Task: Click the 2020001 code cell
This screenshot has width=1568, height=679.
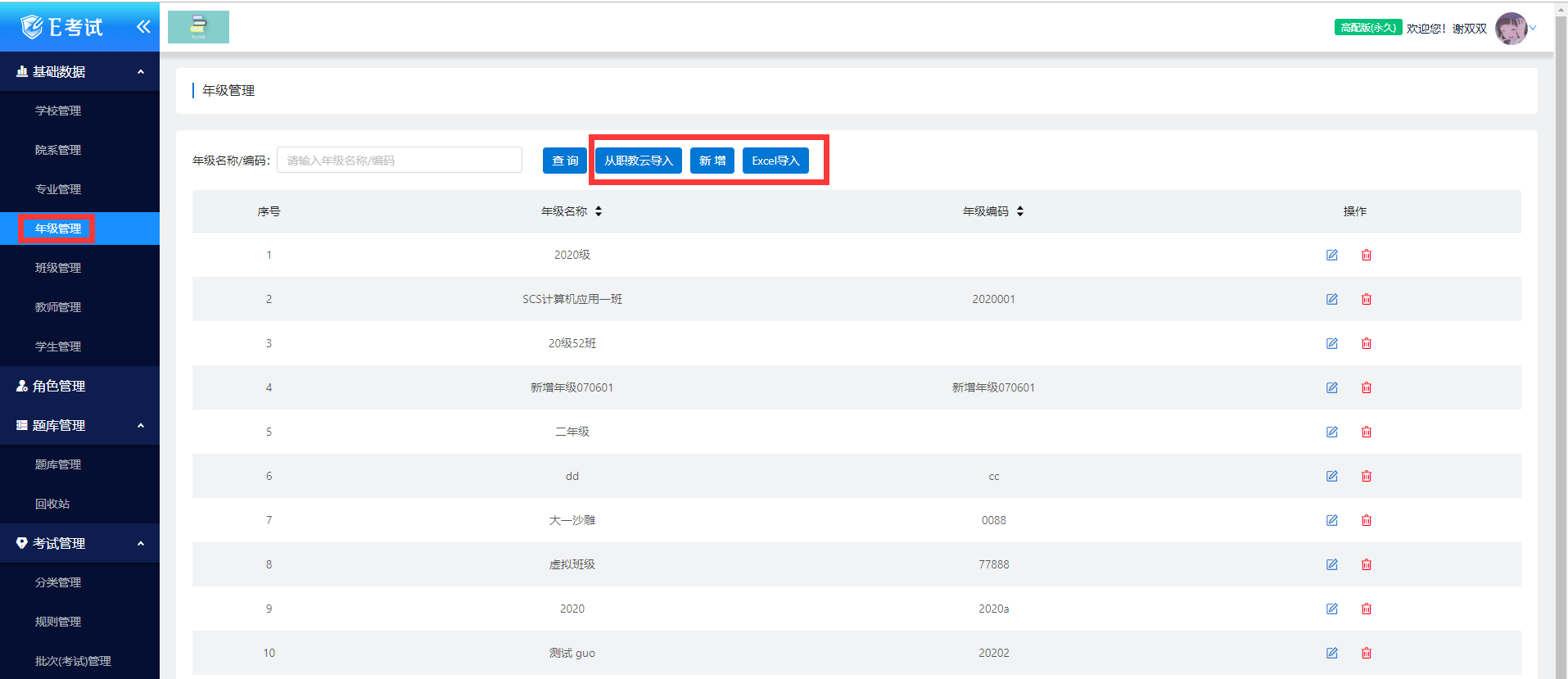Action: pos(993,299)
